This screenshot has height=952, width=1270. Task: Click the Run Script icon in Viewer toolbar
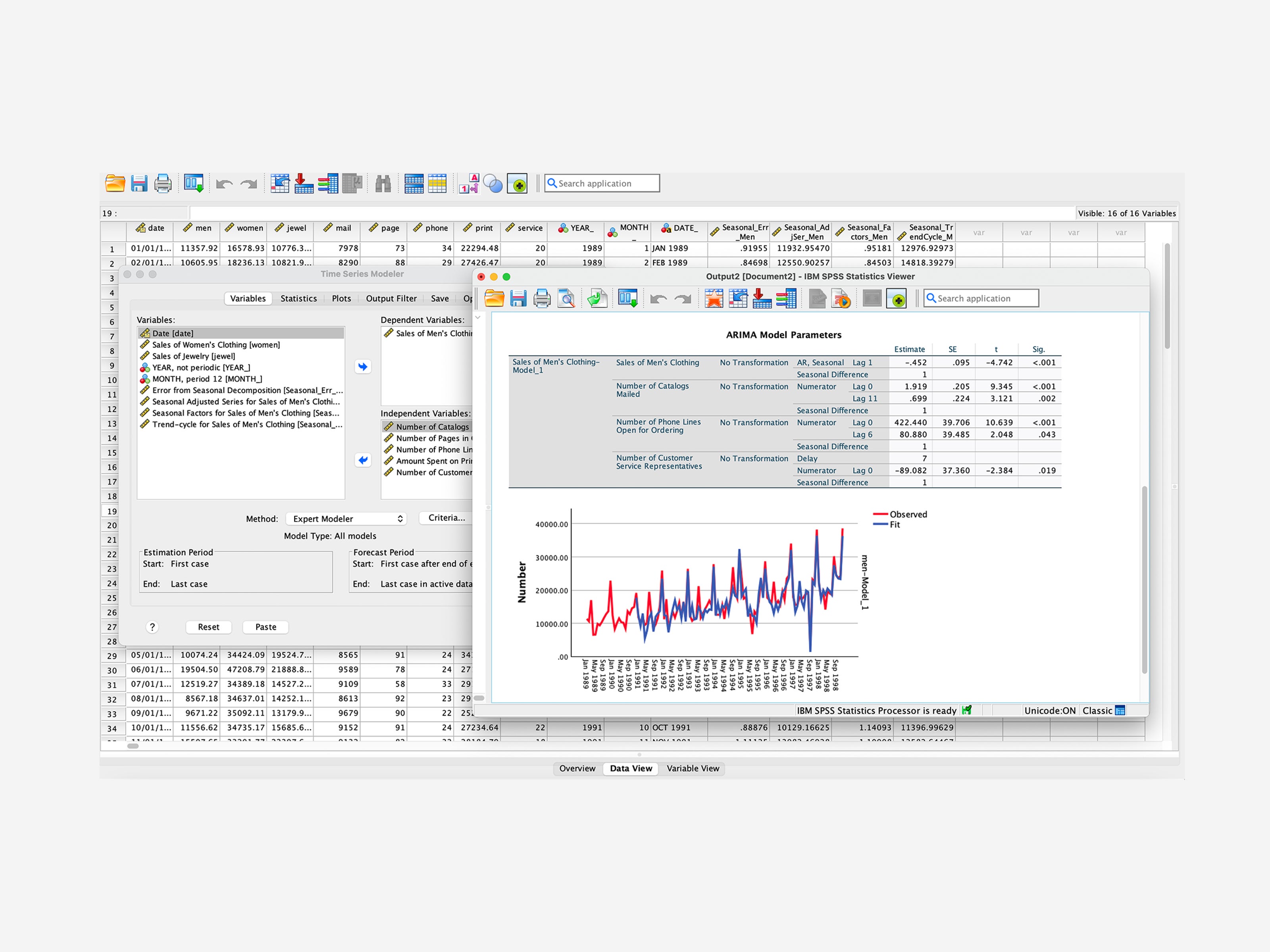click(841, 298)
